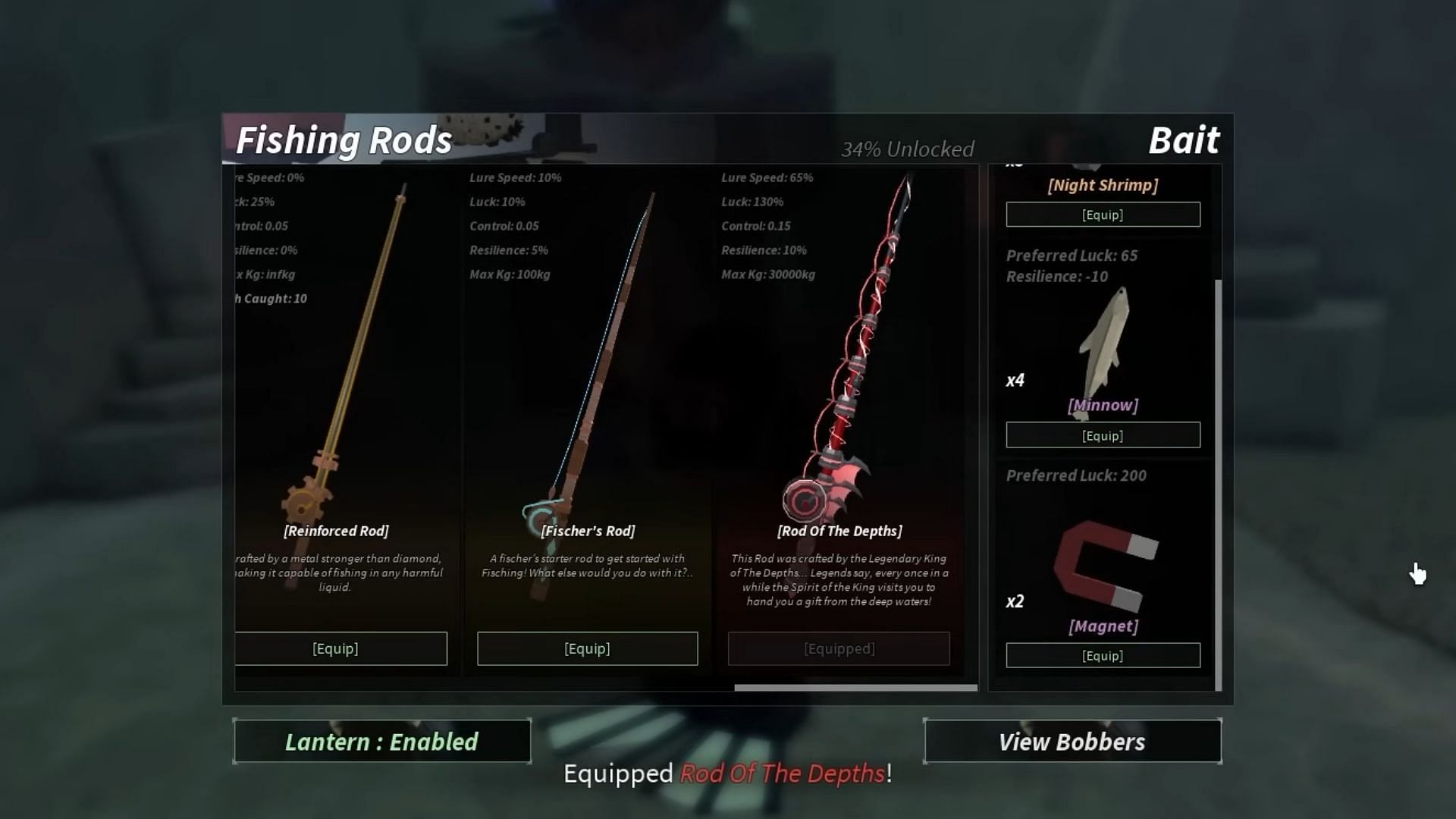The width and height of the screenshot is (1456, 819).
Task: Click the horizontal rods scrollbar
Action: click(x=855, y=688)
